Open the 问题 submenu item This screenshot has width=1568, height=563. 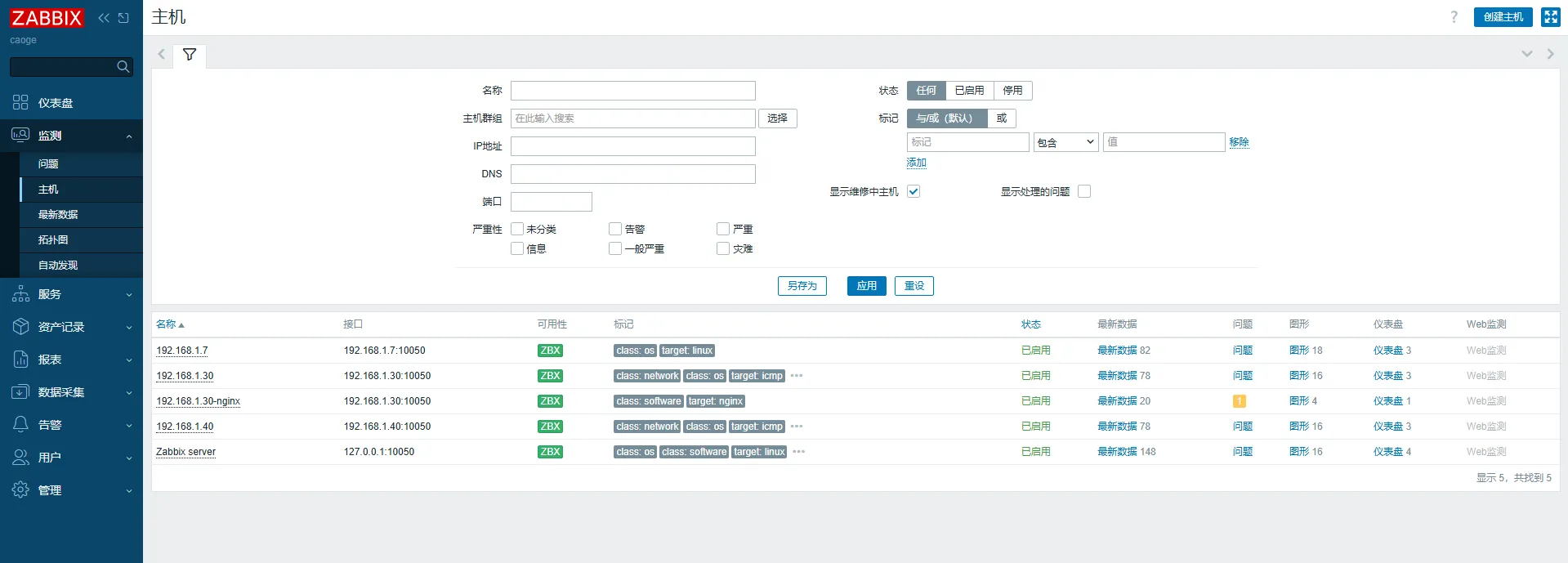tap(82, 164)
